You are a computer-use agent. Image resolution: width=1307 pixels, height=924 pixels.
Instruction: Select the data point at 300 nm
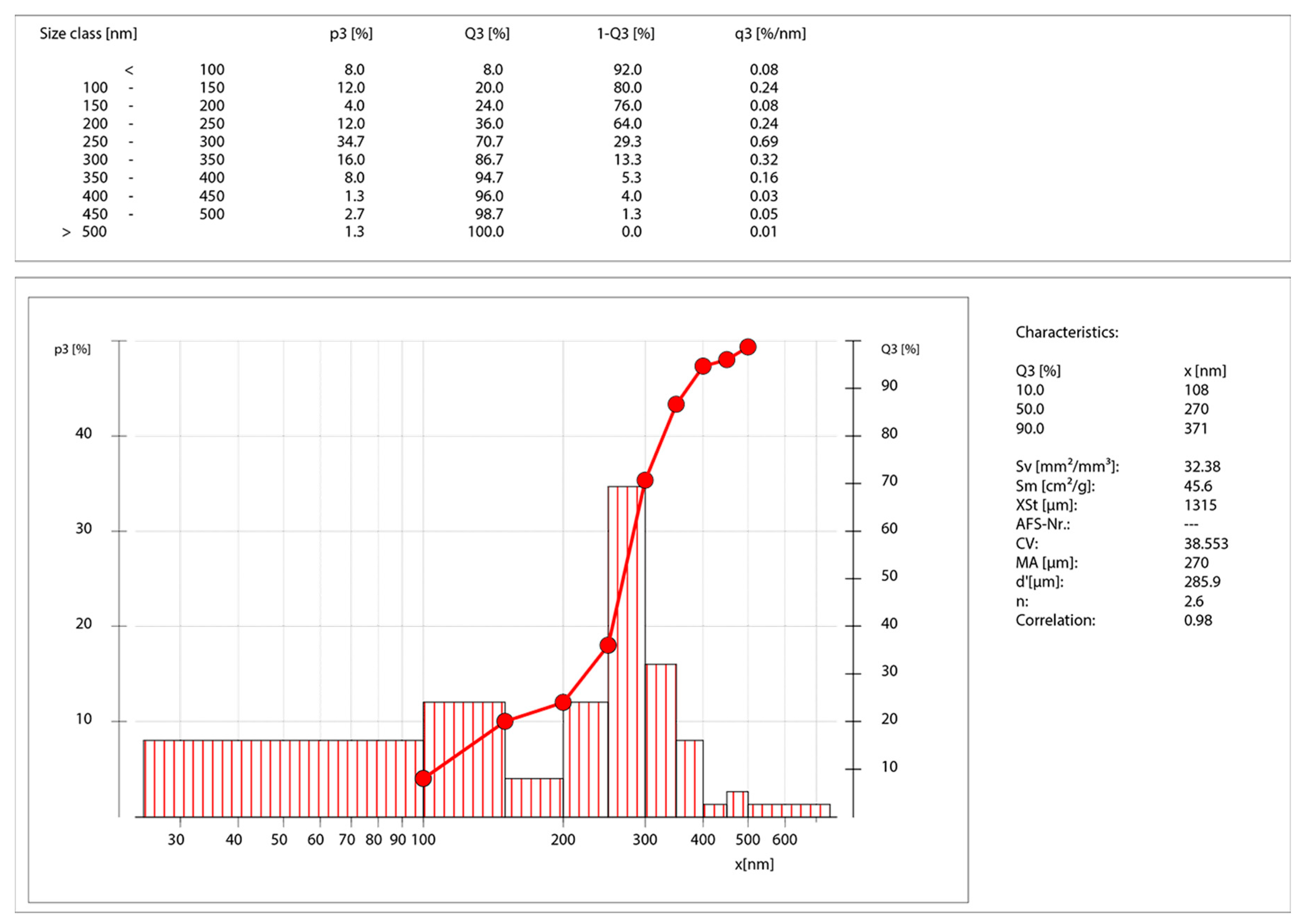pos(645,480)
